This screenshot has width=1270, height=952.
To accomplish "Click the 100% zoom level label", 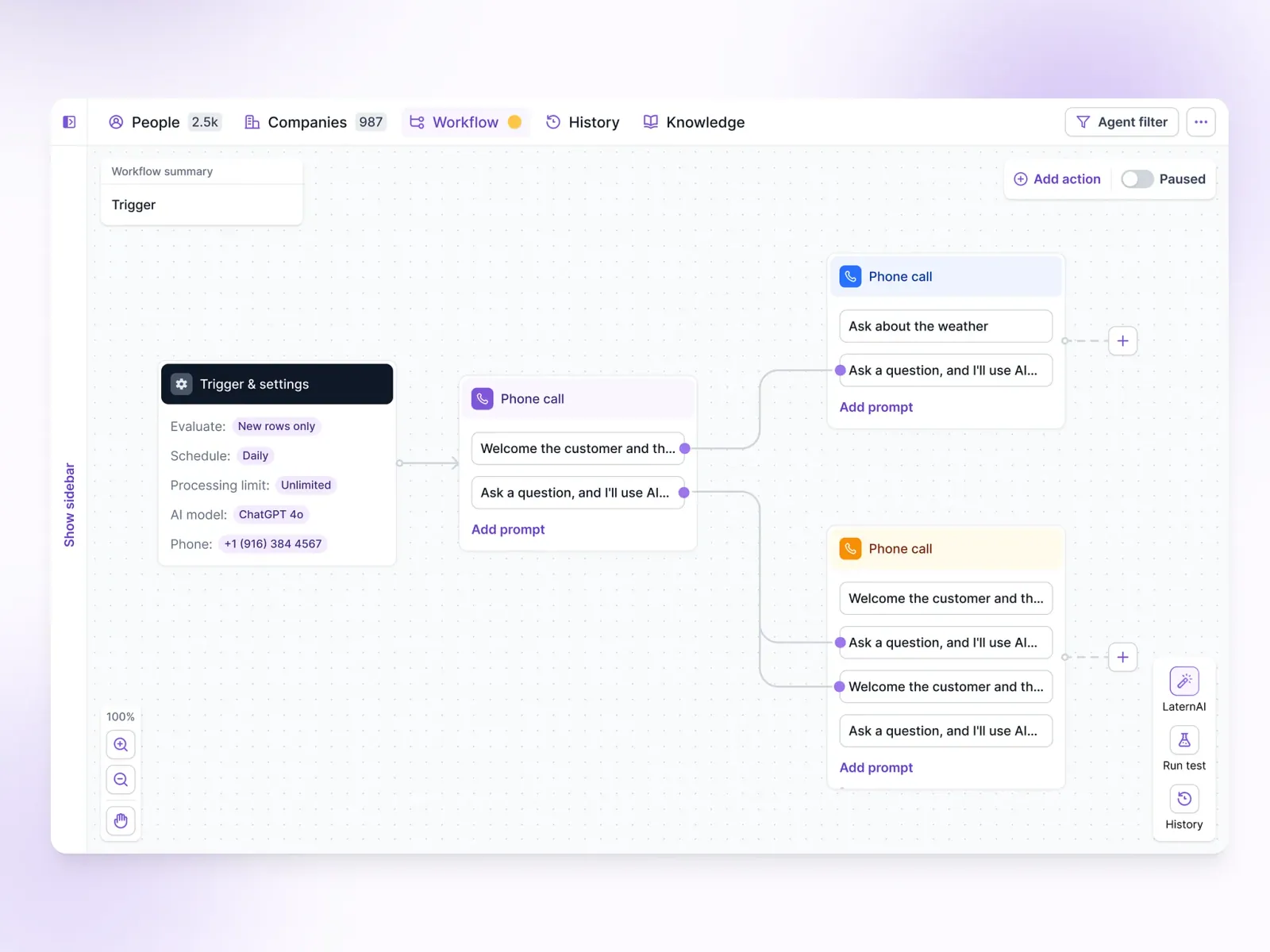I will 121,717.
